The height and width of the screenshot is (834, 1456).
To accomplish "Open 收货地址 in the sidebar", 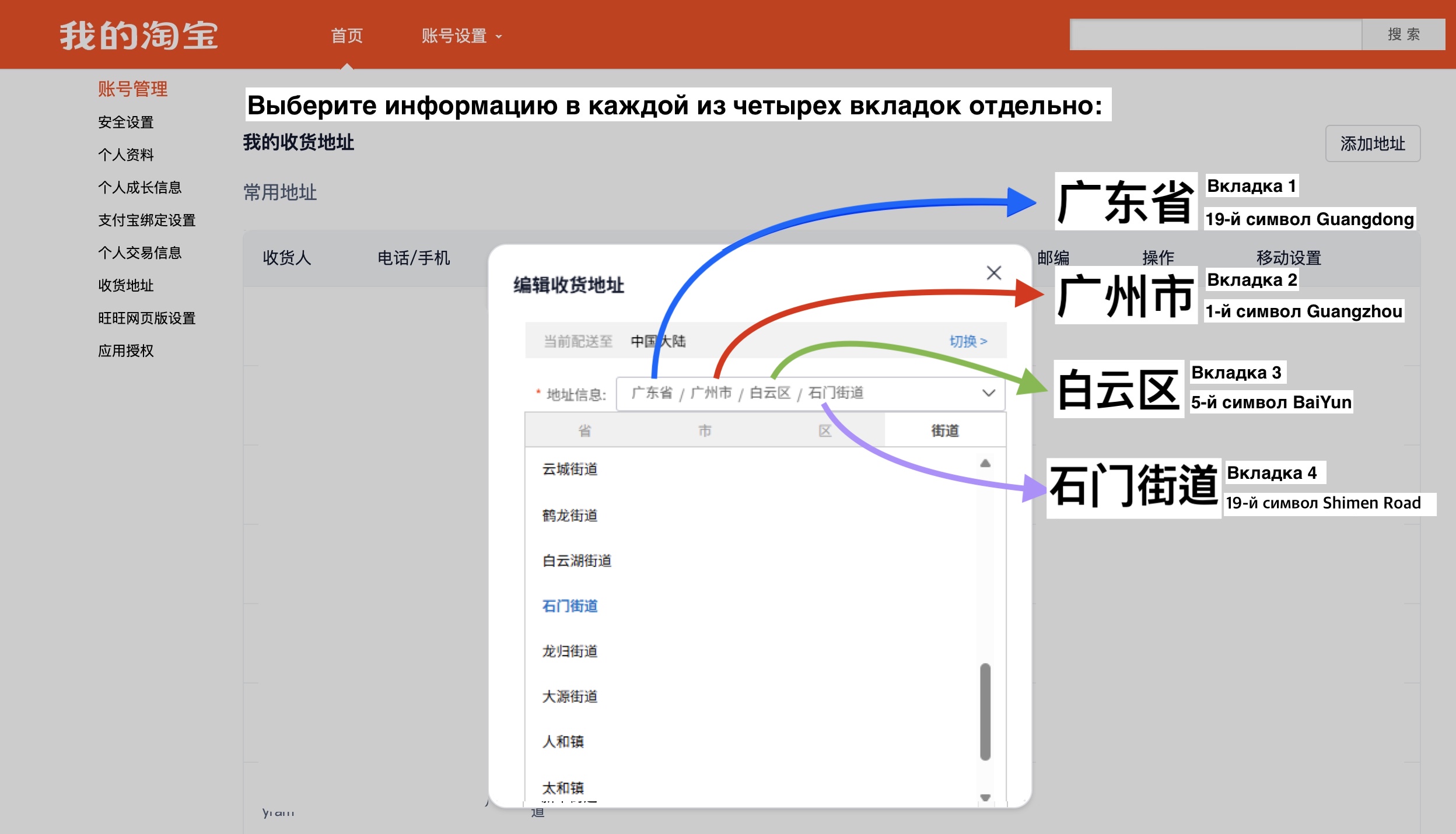I will tap(126, 286).
